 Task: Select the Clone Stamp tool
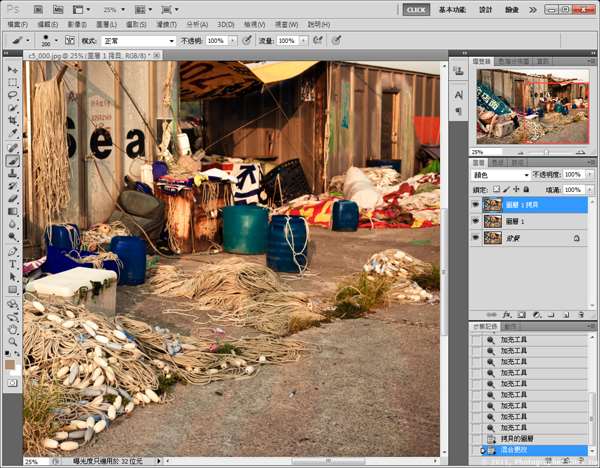[x=13, y=173]
